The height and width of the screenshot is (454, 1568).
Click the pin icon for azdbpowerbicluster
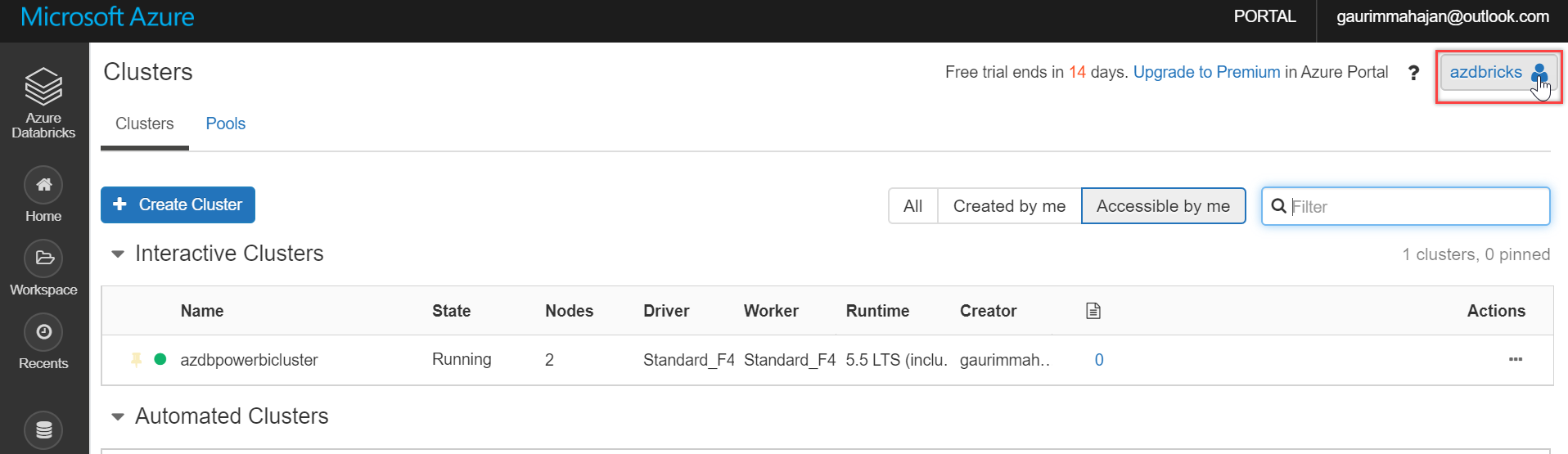tap(137, 359)
